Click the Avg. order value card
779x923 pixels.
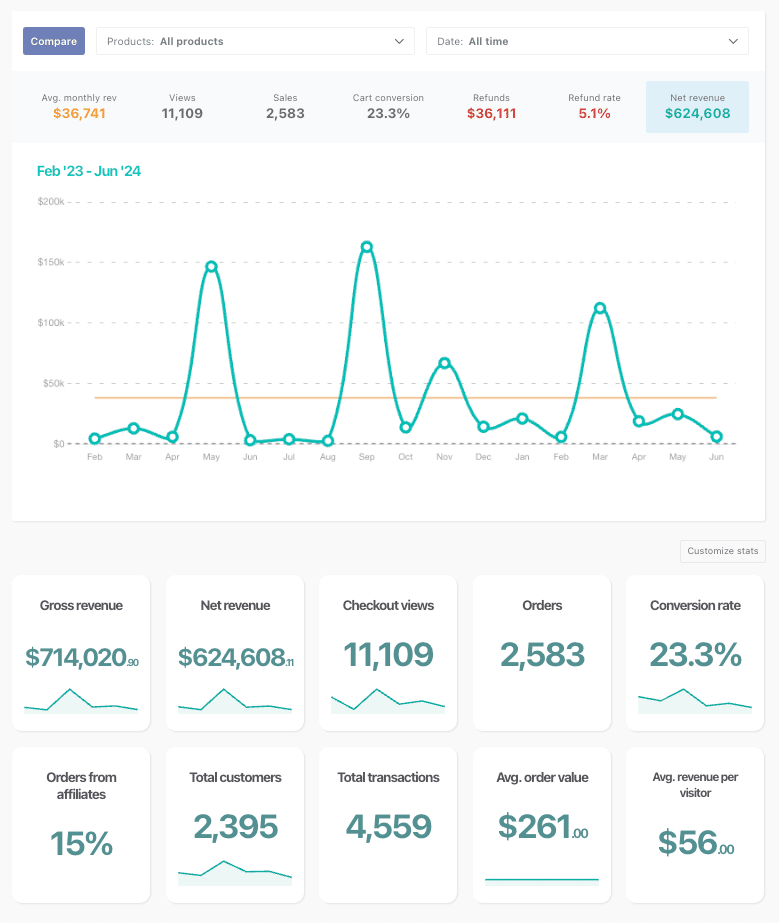click(542, 825)
